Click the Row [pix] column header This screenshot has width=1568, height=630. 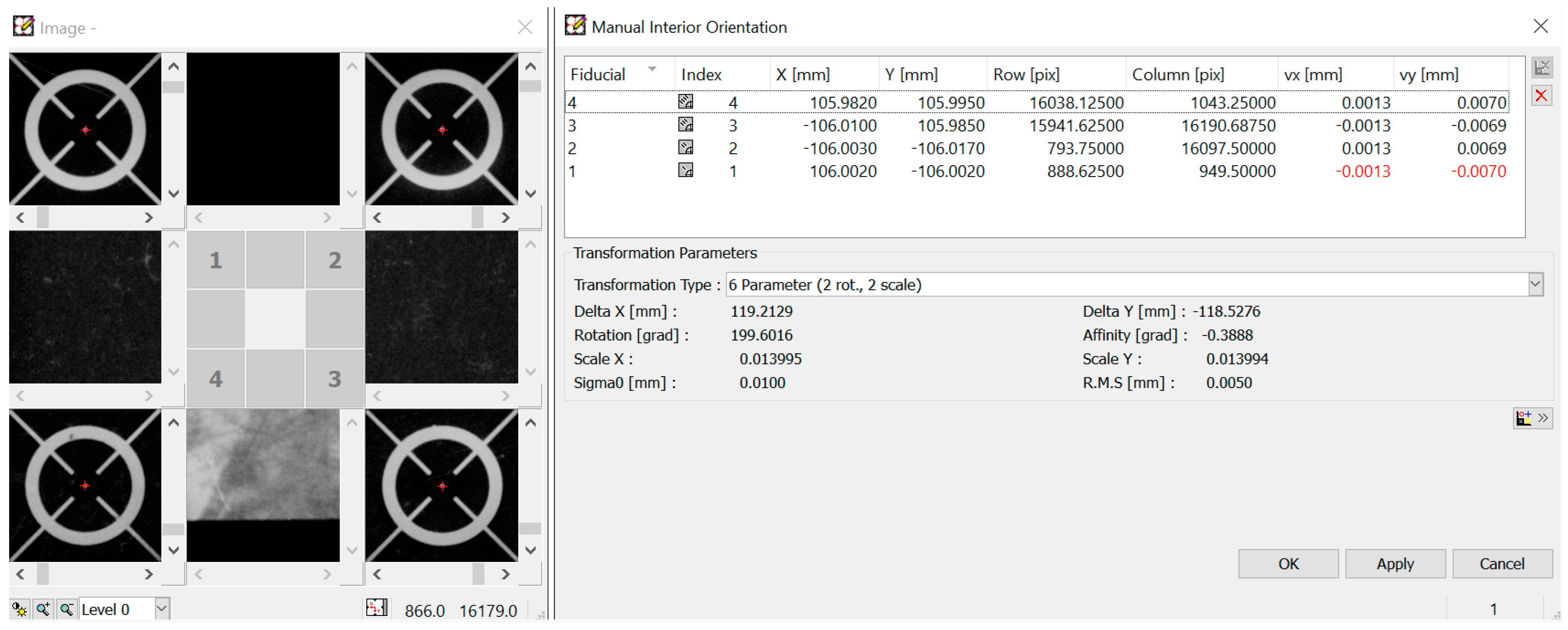1056,74
